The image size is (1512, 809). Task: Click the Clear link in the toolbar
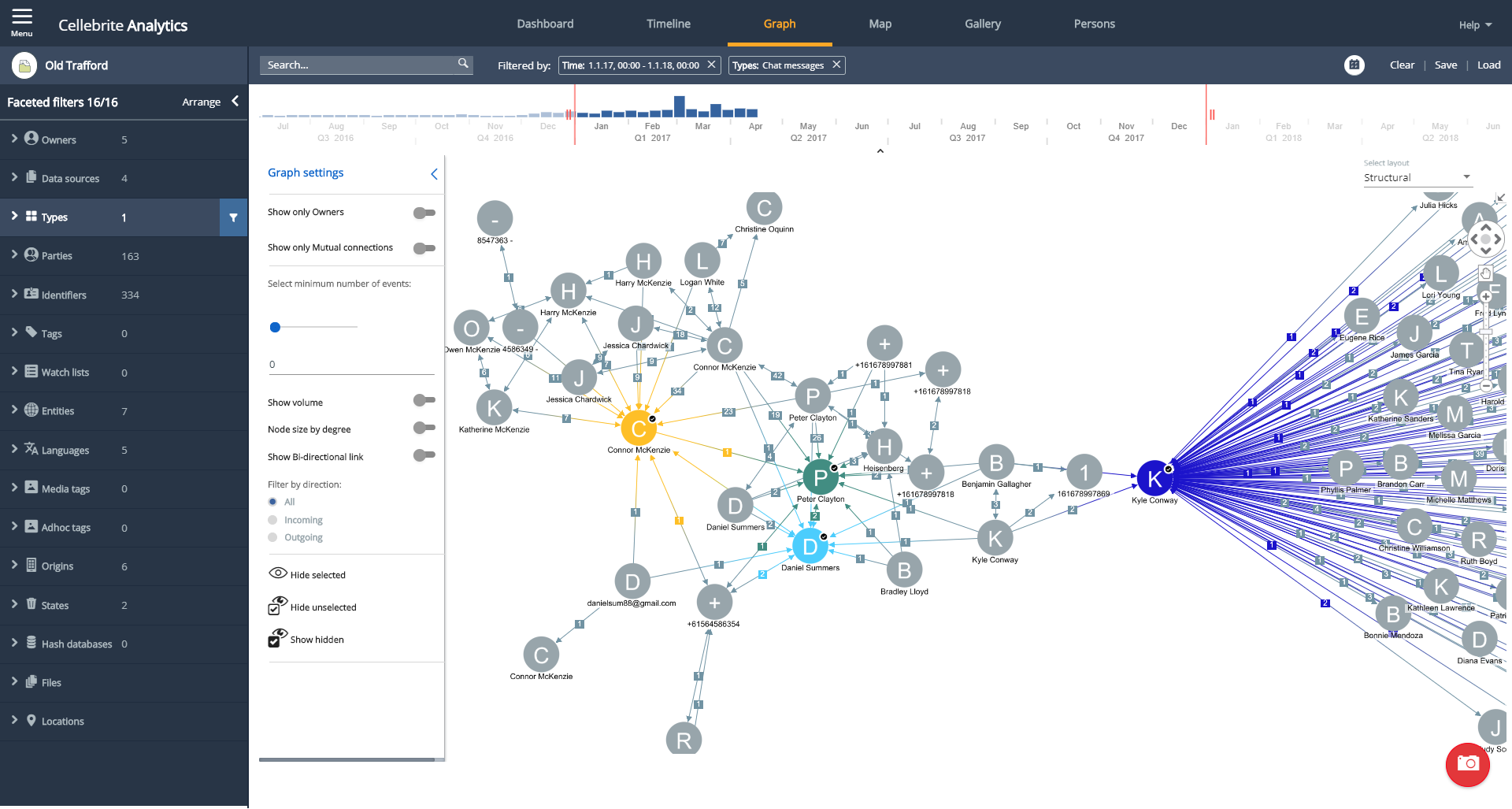pos(1403,65)
